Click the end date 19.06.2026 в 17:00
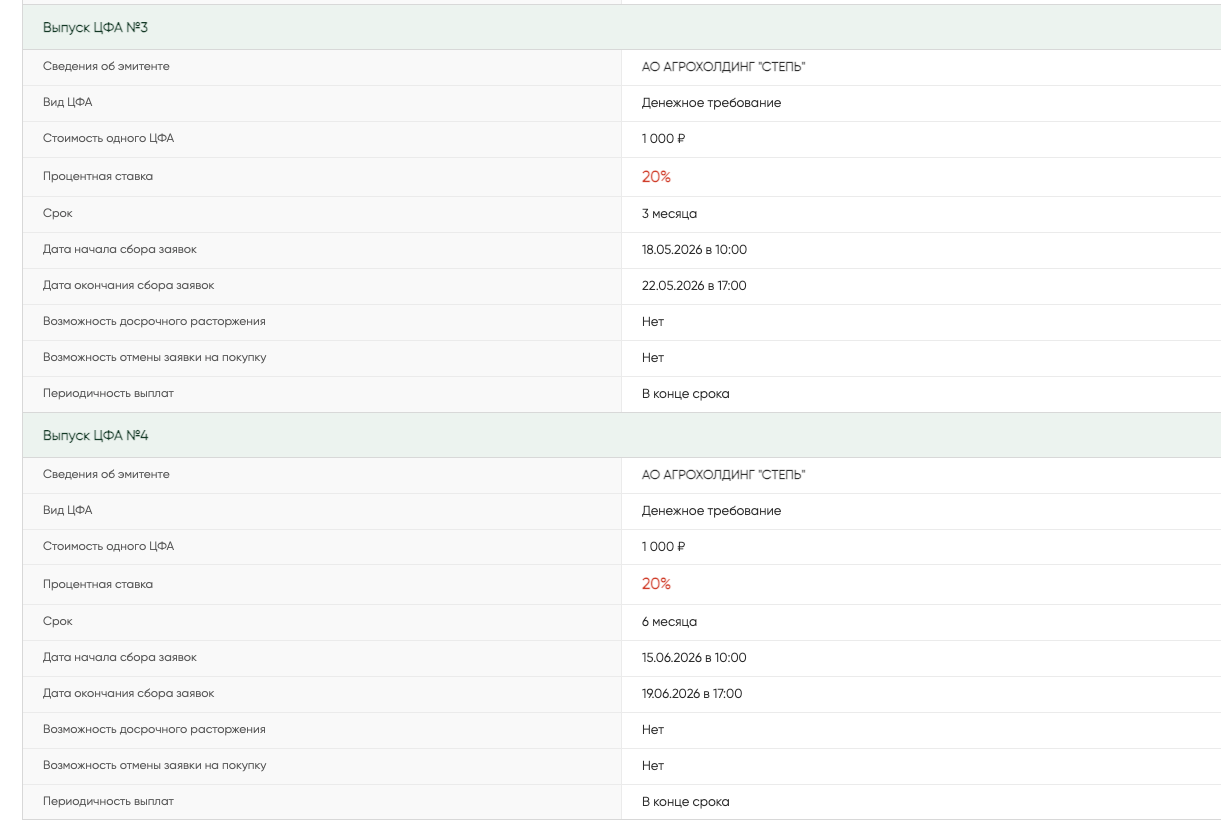Screen dimensions: 1221x820 (692, 694)
